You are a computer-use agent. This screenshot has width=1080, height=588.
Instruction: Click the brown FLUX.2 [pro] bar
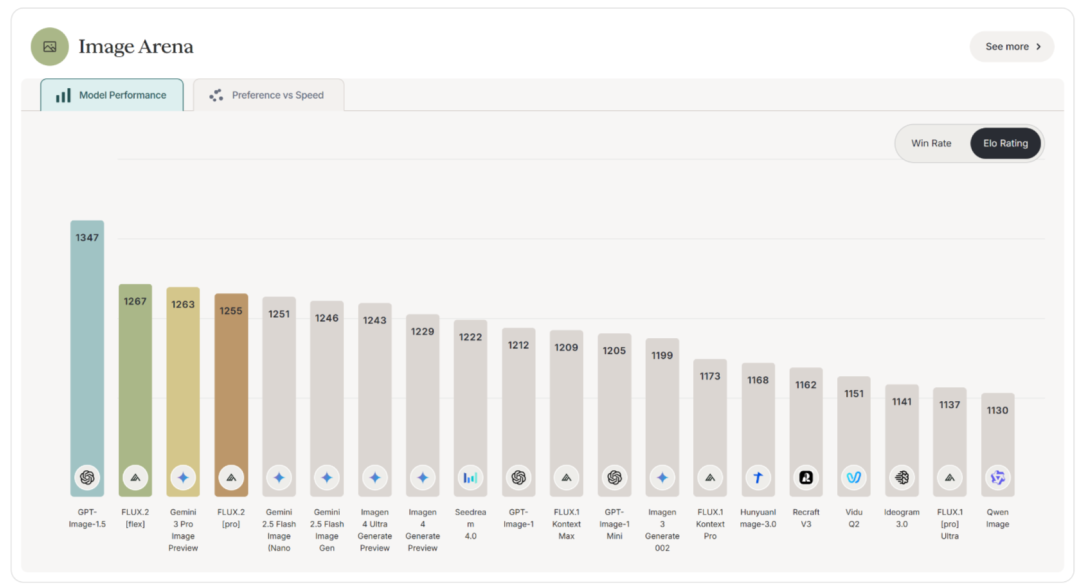[x=231, y=395]
